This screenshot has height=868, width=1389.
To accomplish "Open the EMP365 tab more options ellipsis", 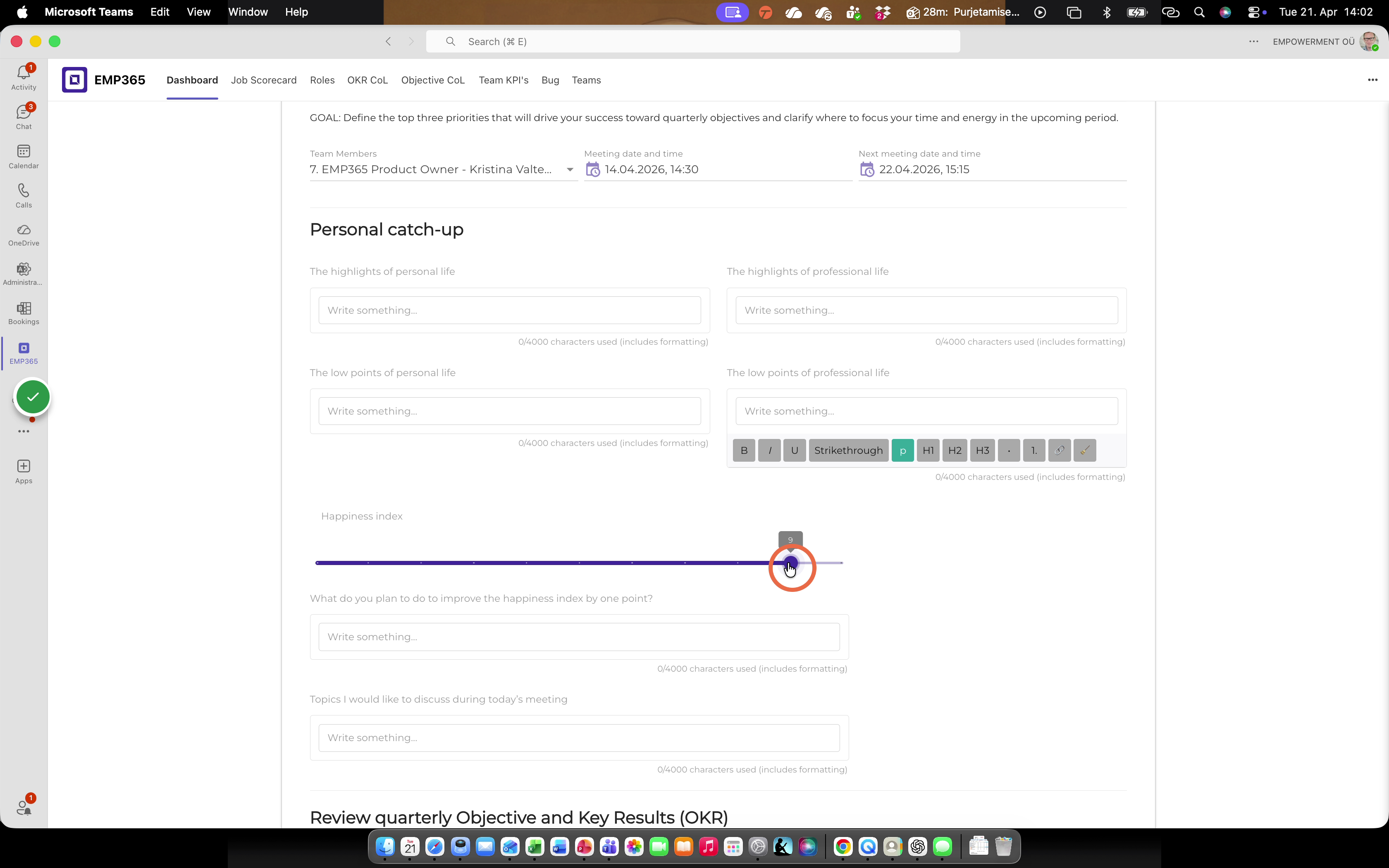I will point(1372,80).
